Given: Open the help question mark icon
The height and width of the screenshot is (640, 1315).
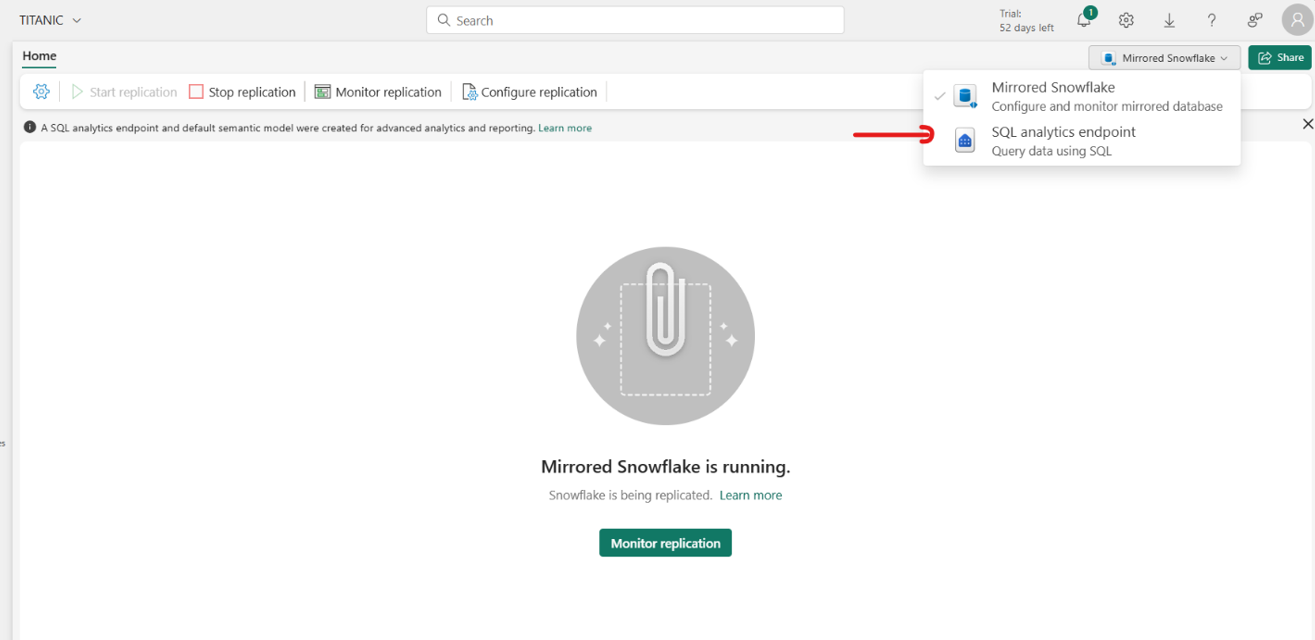Looking at the screenshot, I should (1211, 20).
